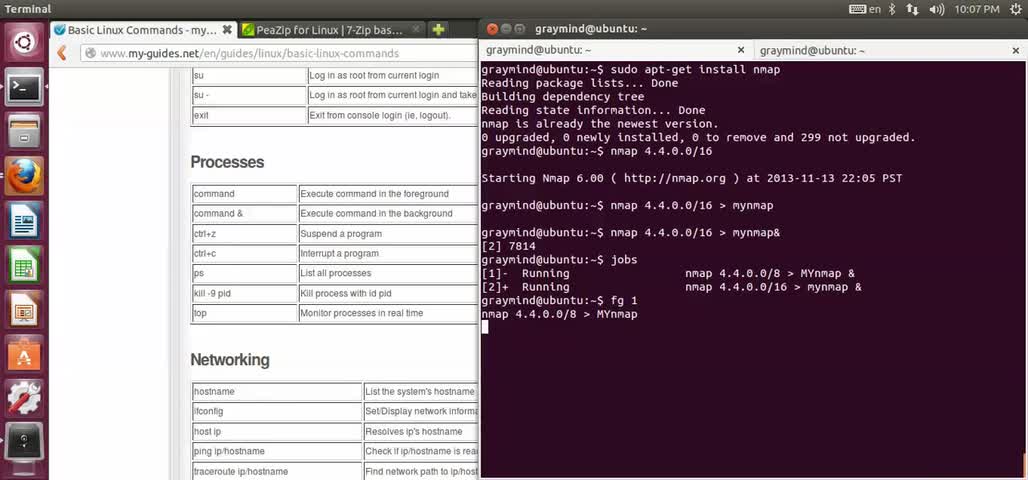Click the 'su -' table cell

[249, 95]
